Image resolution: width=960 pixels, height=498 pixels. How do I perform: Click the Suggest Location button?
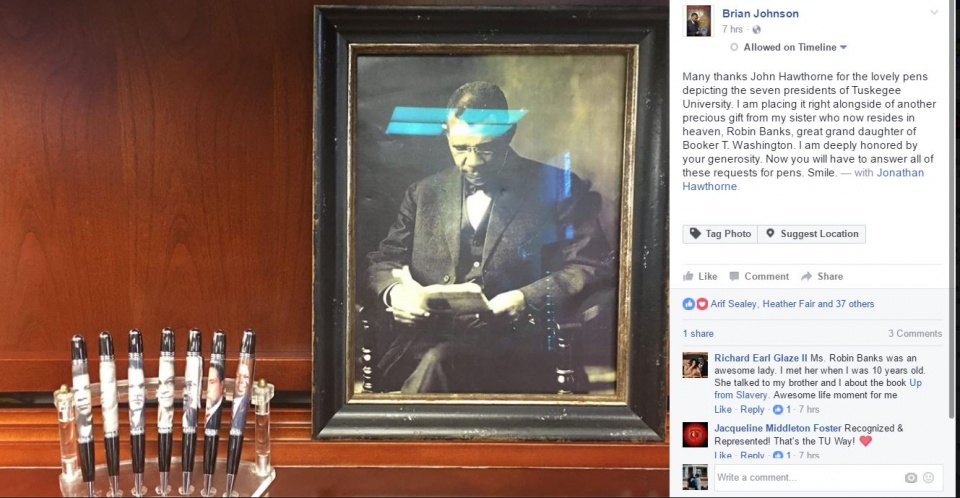pos(811,234)
